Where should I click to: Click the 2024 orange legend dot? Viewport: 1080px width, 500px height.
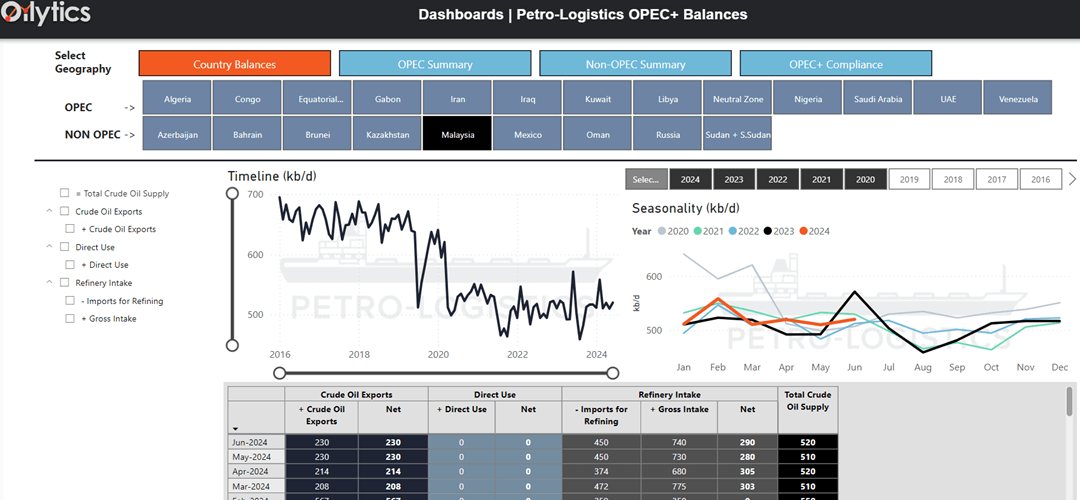click(803, 231)
